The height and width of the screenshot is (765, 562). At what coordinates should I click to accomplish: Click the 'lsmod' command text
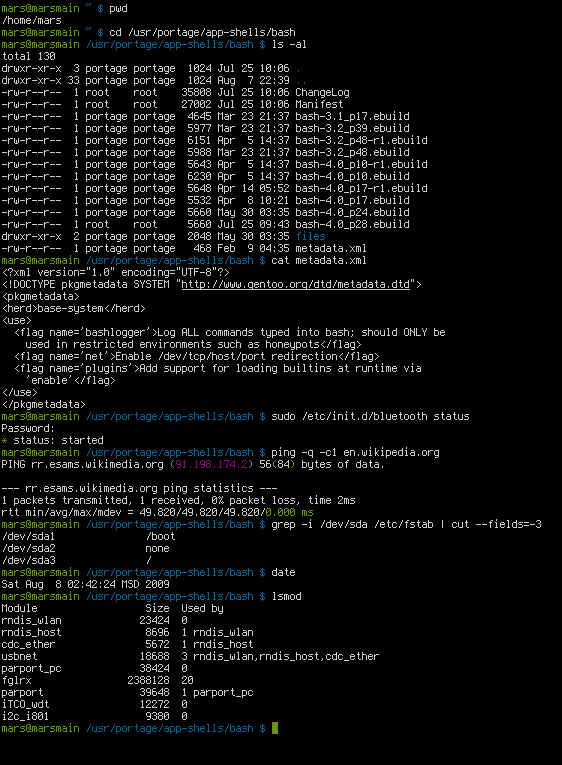[x=286, y=596]
